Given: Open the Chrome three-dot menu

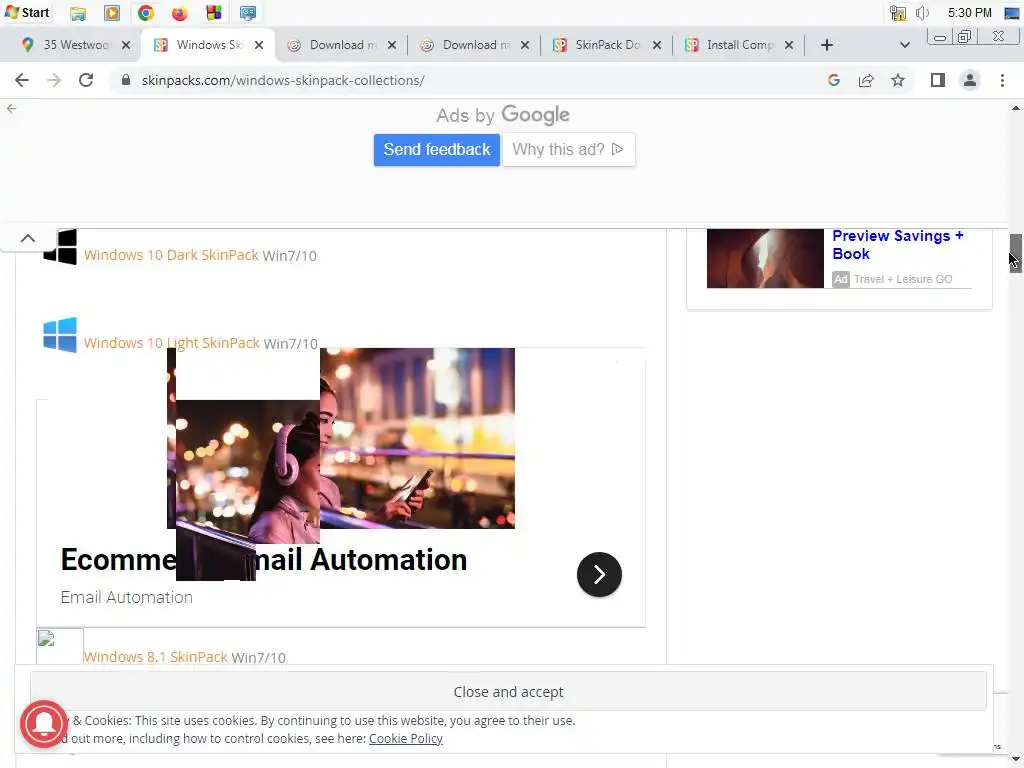Looking at the screenshot, I should [x=1002, y=80].
